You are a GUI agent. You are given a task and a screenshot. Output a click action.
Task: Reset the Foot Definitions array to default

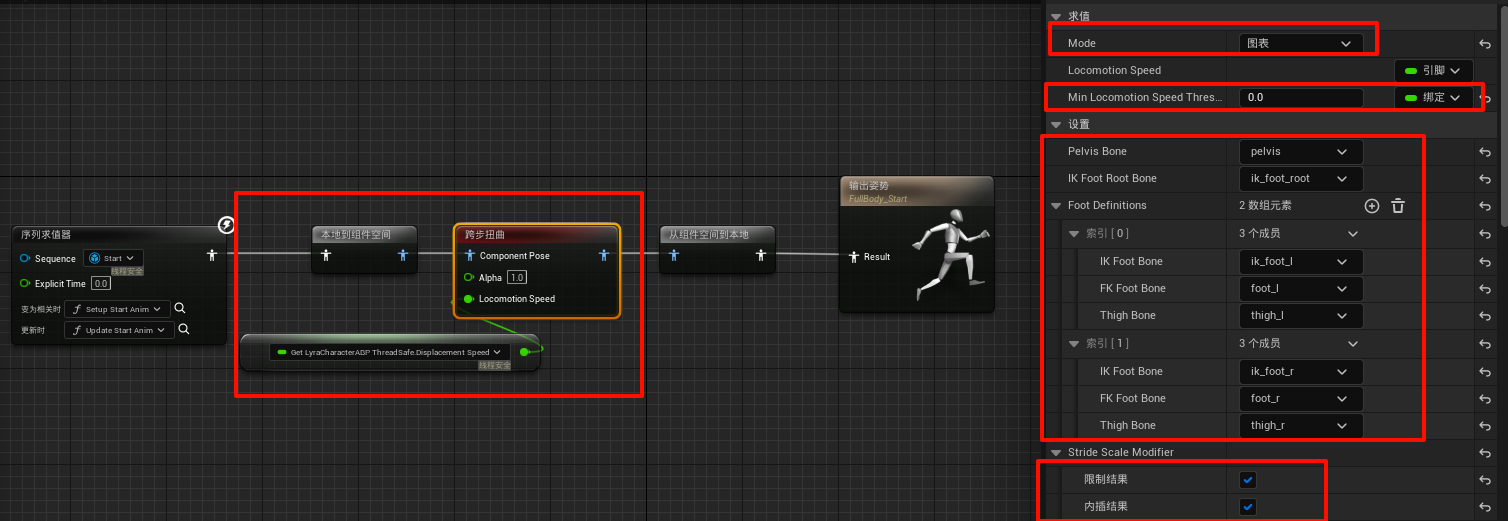pos(1485,206)
